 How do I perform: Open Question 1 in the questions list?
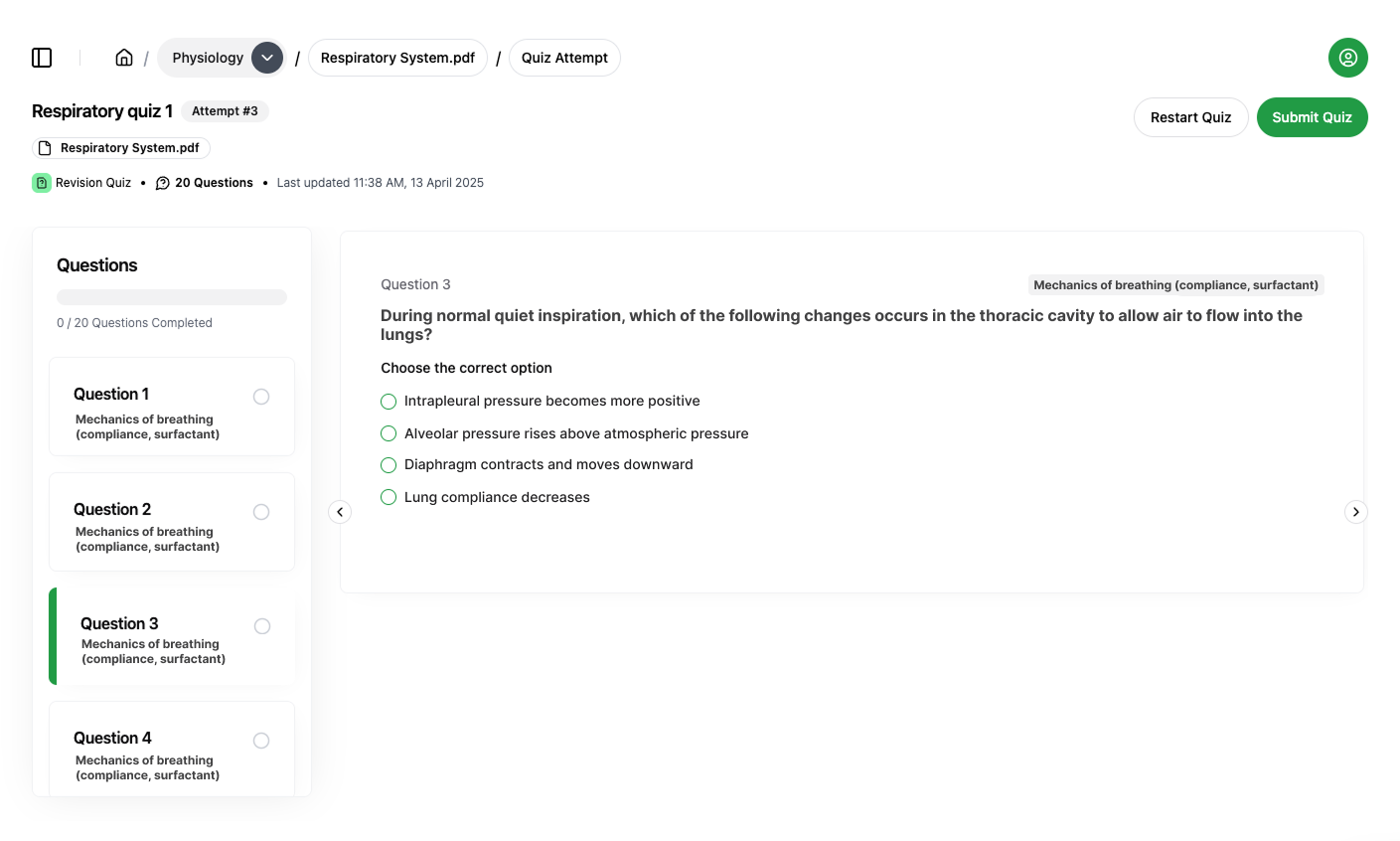[172, 407]
